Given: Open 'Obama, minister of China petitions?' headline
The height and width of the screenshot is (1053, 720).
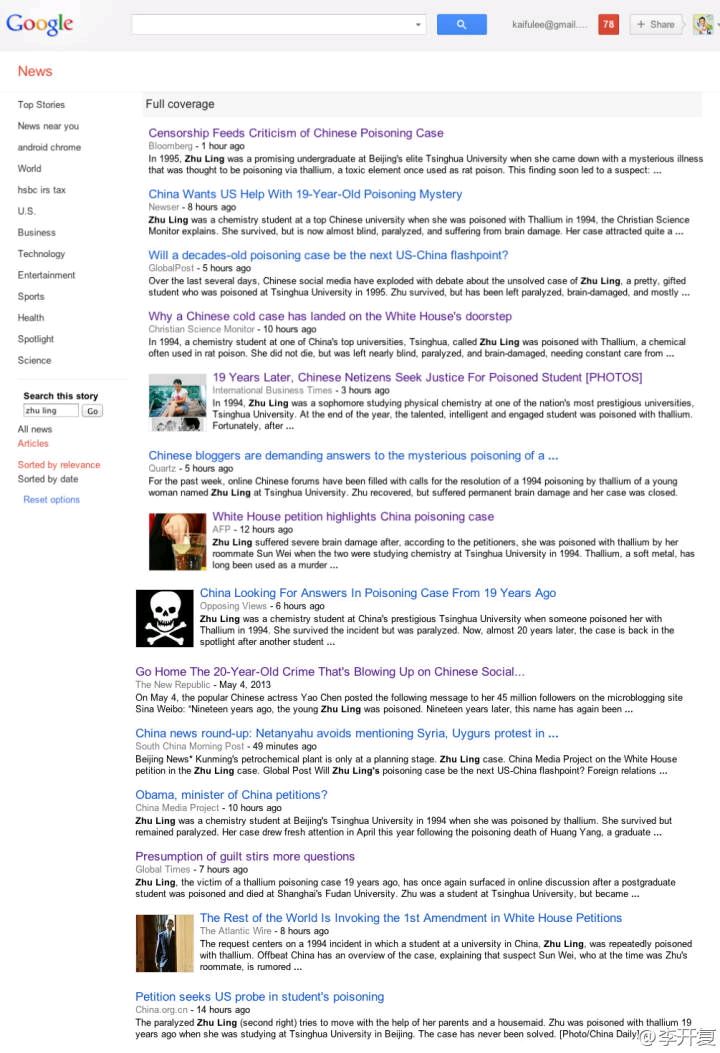Looking at the screenshot, I should (232, 794).
